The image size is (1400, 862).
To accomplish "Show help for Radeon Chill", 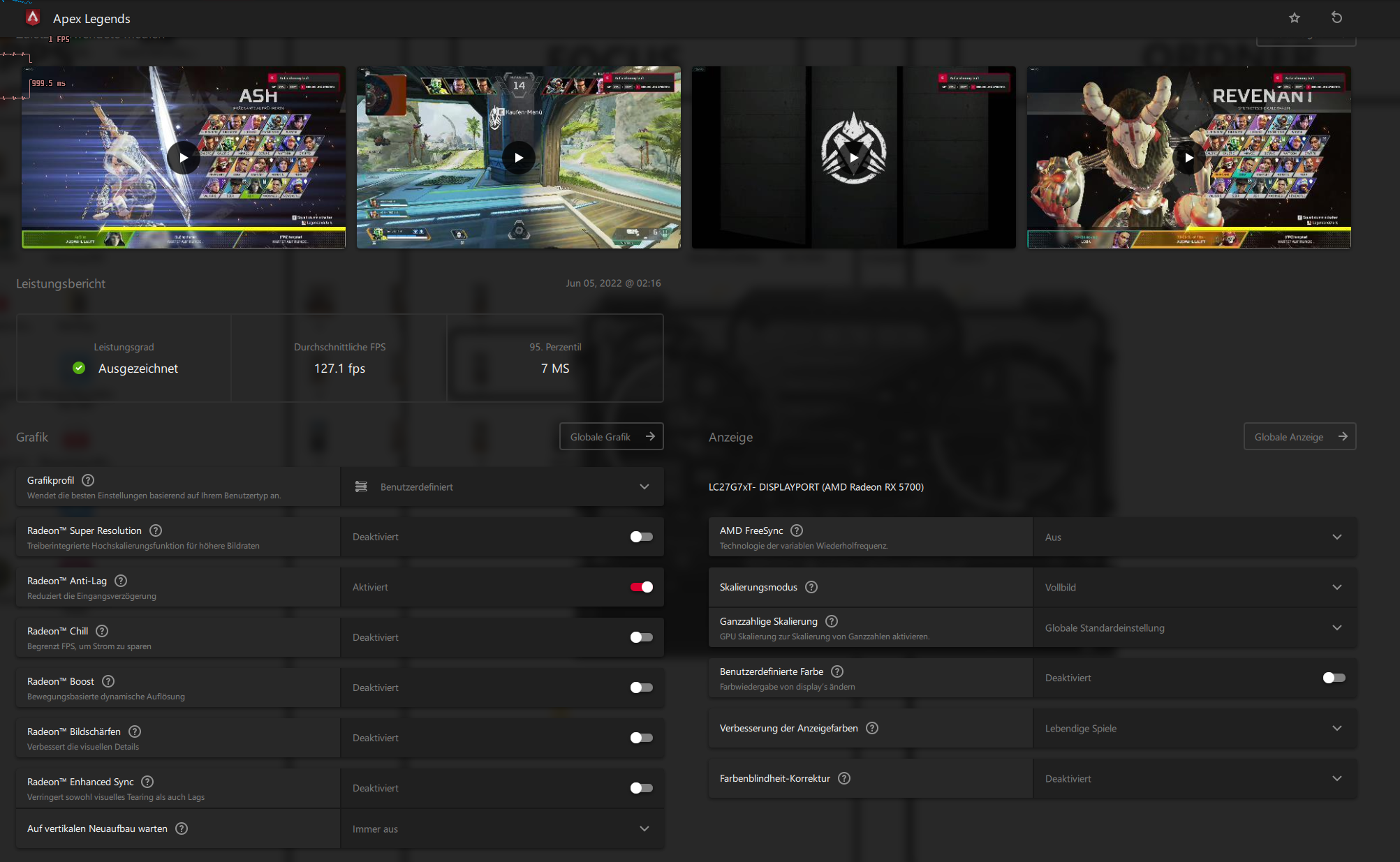I will [102, 631].
